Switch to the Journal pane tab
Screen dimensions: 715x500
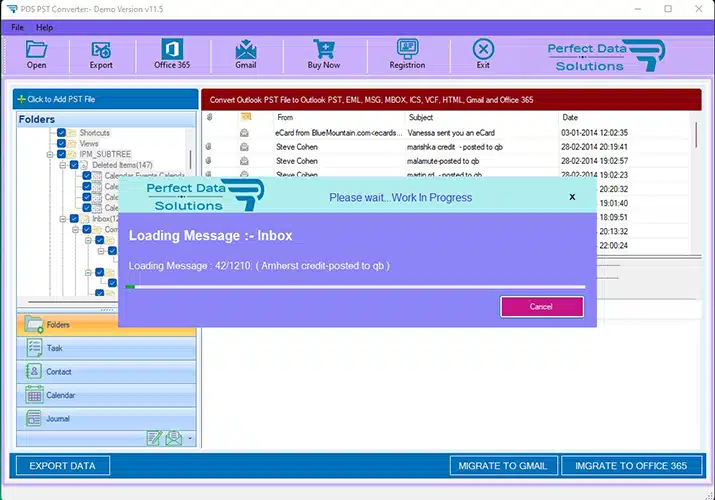pyautogui.click(x=106, y=418)
